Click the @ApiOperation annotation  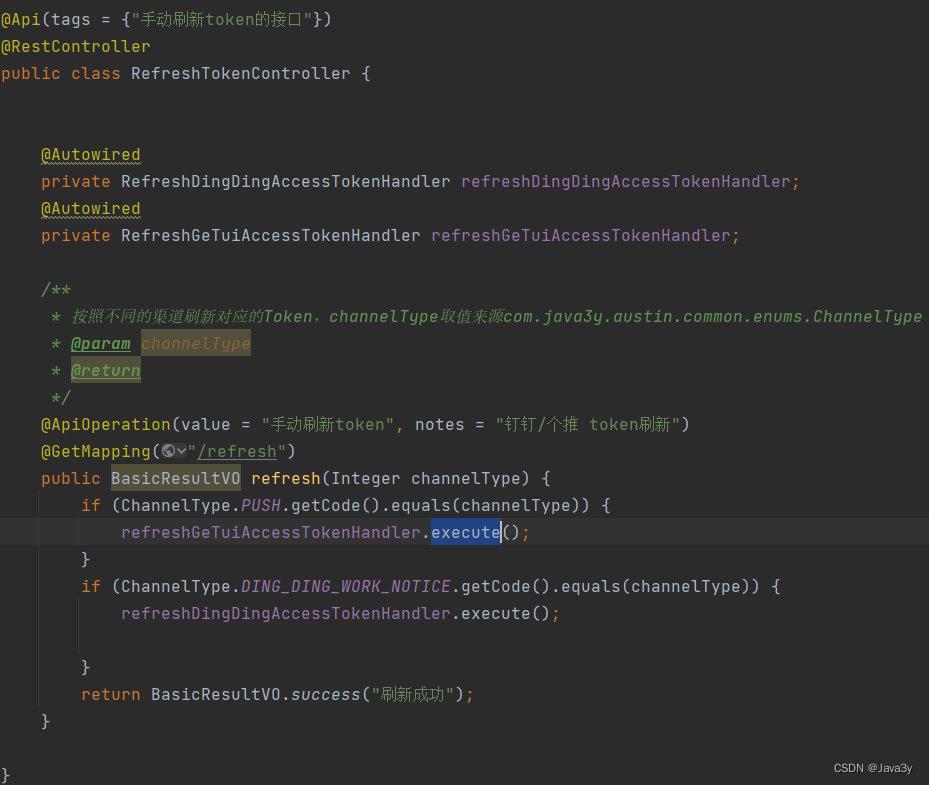click(105, 425)
